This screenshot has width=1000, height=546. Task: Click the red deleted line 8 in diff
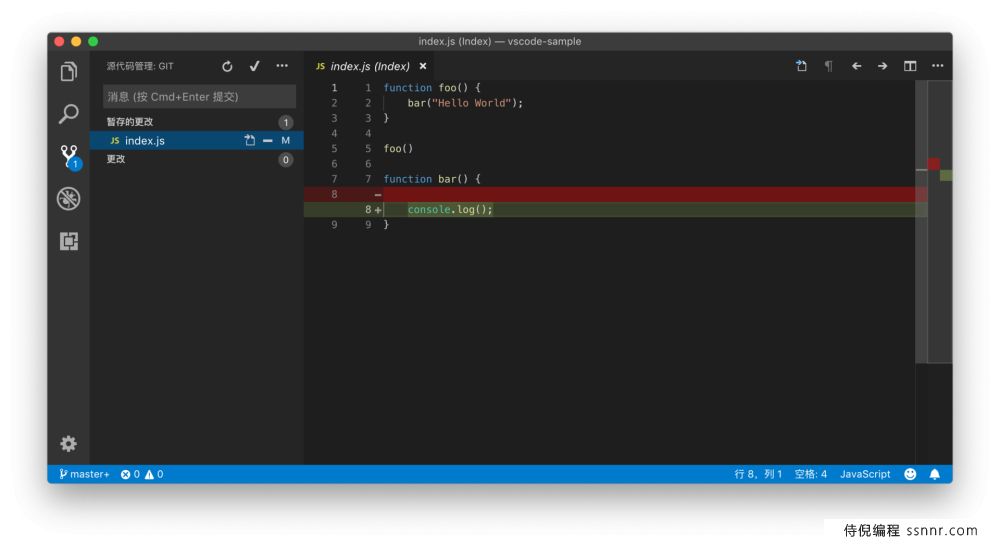[615, 194]
